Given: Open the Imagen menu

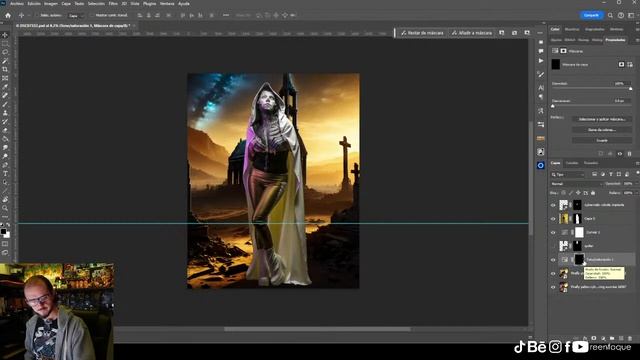Looking at the screenshot, I should coord(51,4).
